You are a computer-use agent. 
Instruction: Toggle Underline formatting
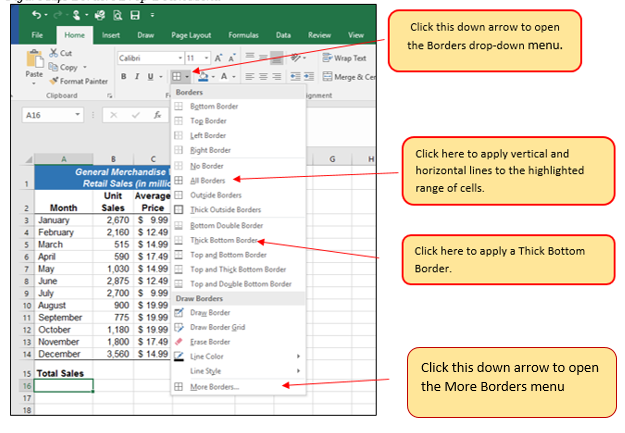coord(150,76)
